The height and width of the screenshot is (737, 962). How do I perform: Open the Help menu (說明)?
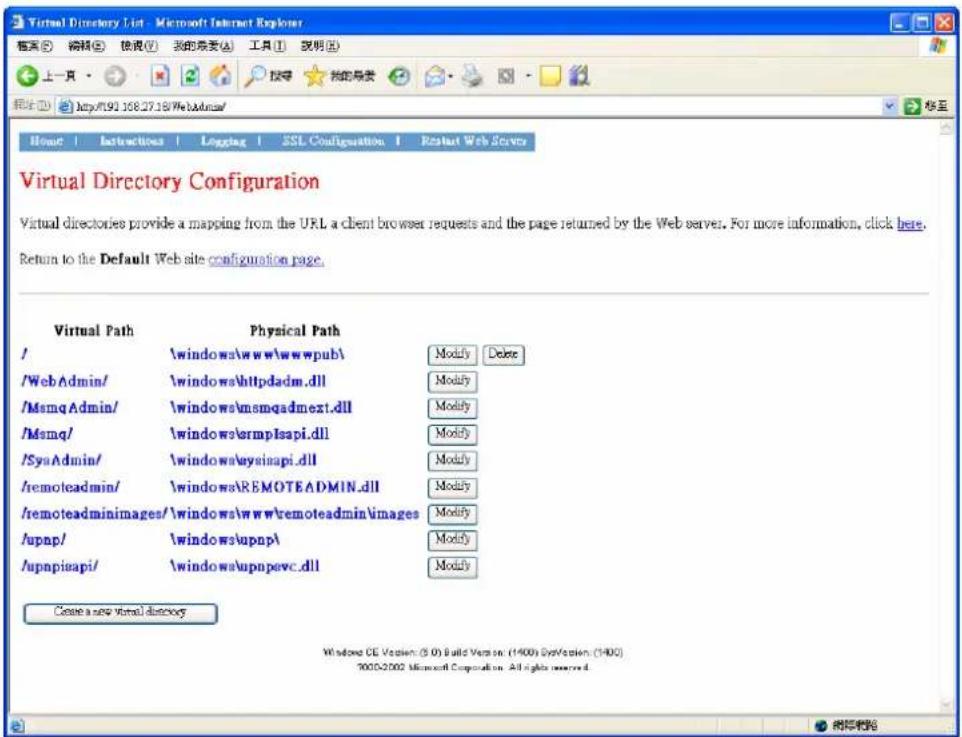point(320,46)
